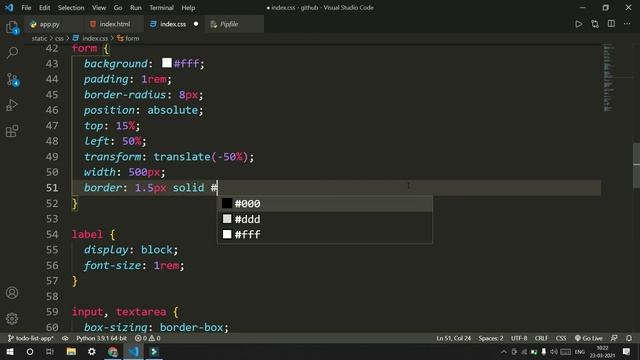Open the Selection menu
Screen dimensions: 640x360
pyautogui.click(x=71, y=8)
